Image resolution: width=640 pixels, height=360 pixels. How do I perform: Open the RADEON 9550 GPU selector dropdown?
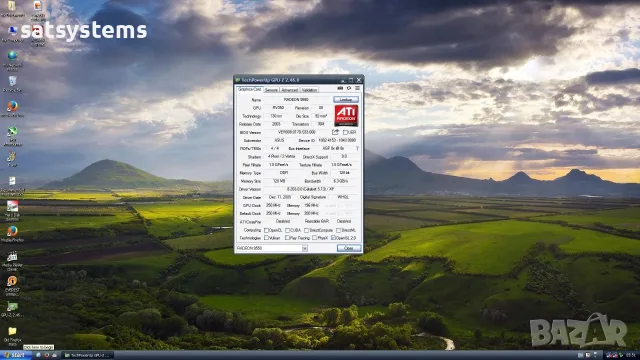coord(304,248)
